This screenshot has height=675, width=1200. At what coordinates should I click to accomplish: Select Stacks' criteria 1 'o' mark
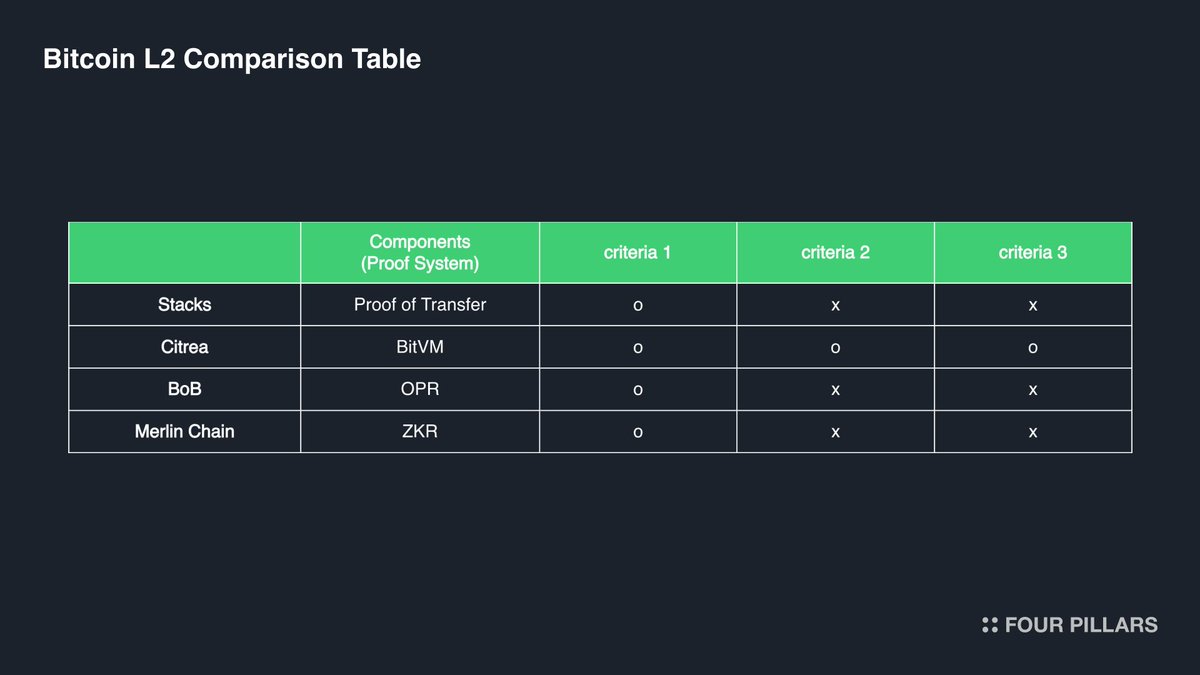638,305
